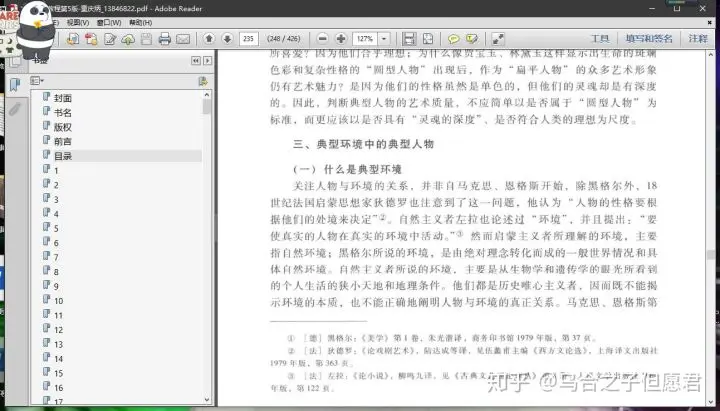Viewport: 720px width, 411px height.
Task: Select the 目录 bookmark
Action: coord(62,156)
